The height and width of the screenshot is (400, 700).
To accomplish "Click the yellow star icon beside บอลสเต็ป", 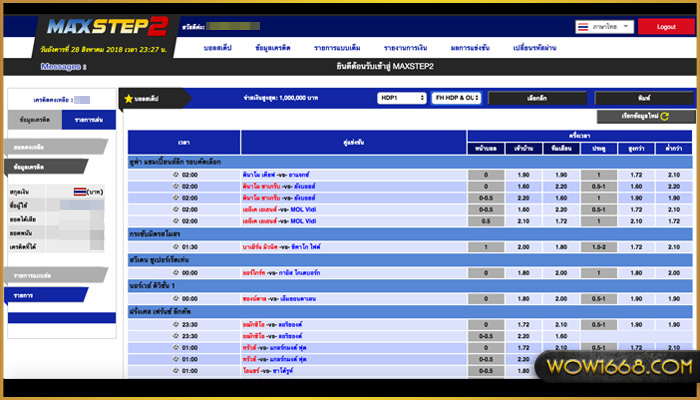I will point(128,99).
